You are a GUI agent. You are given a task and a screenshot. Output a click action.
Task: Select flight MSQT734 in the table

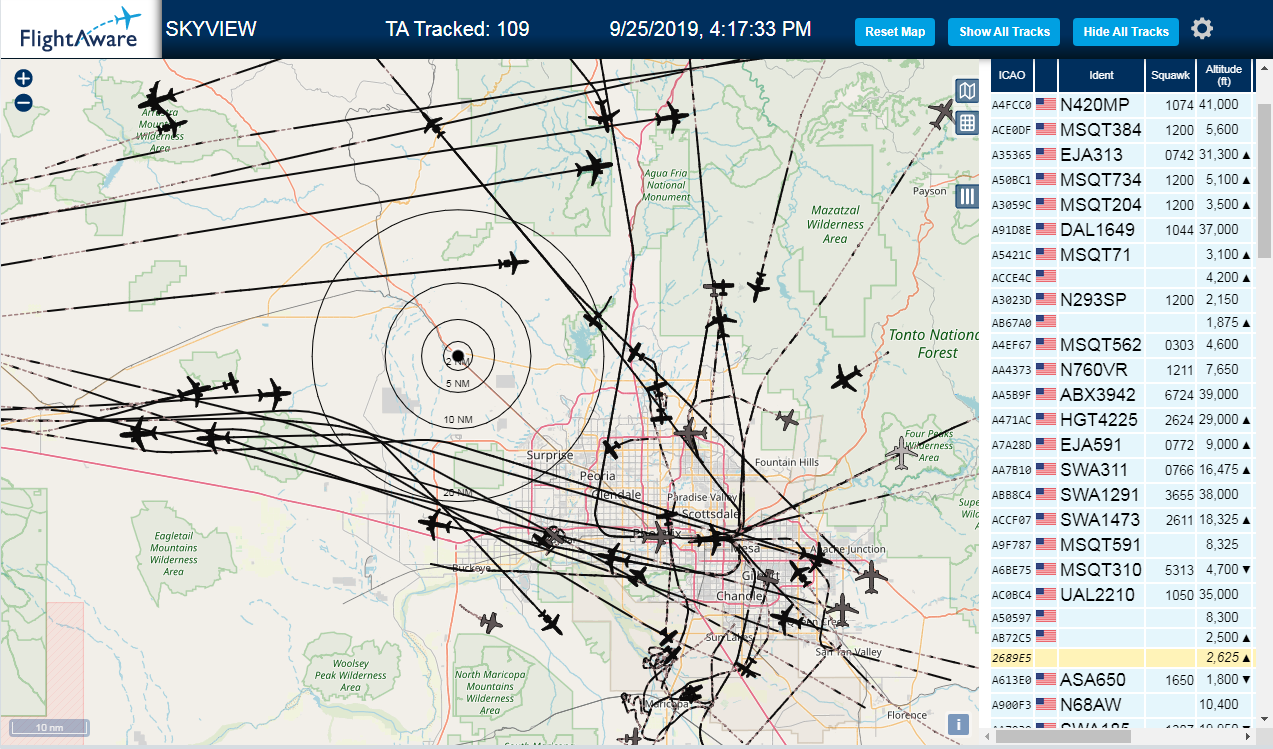pyautogui.click(x=1120, y=179)
